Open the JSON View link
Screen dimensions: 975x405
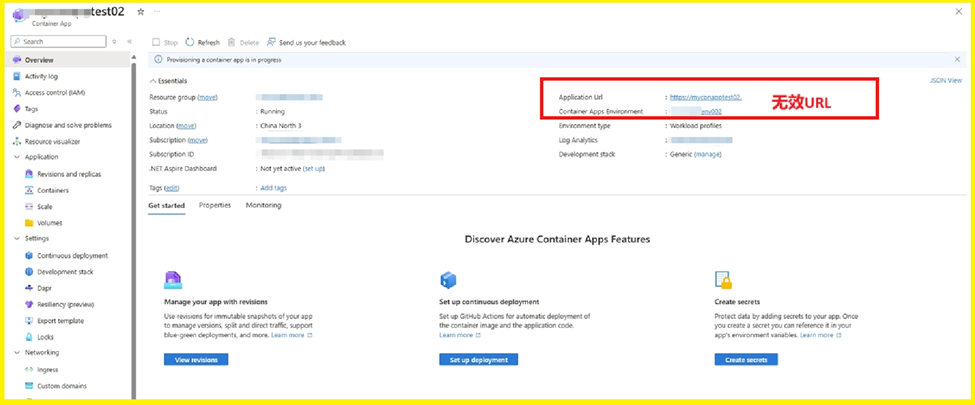[945, 80]
